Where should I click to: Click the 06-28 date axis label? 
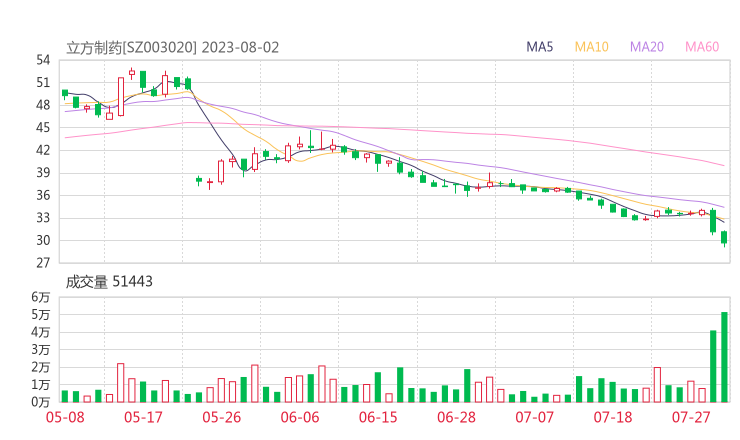coord(456,417)
